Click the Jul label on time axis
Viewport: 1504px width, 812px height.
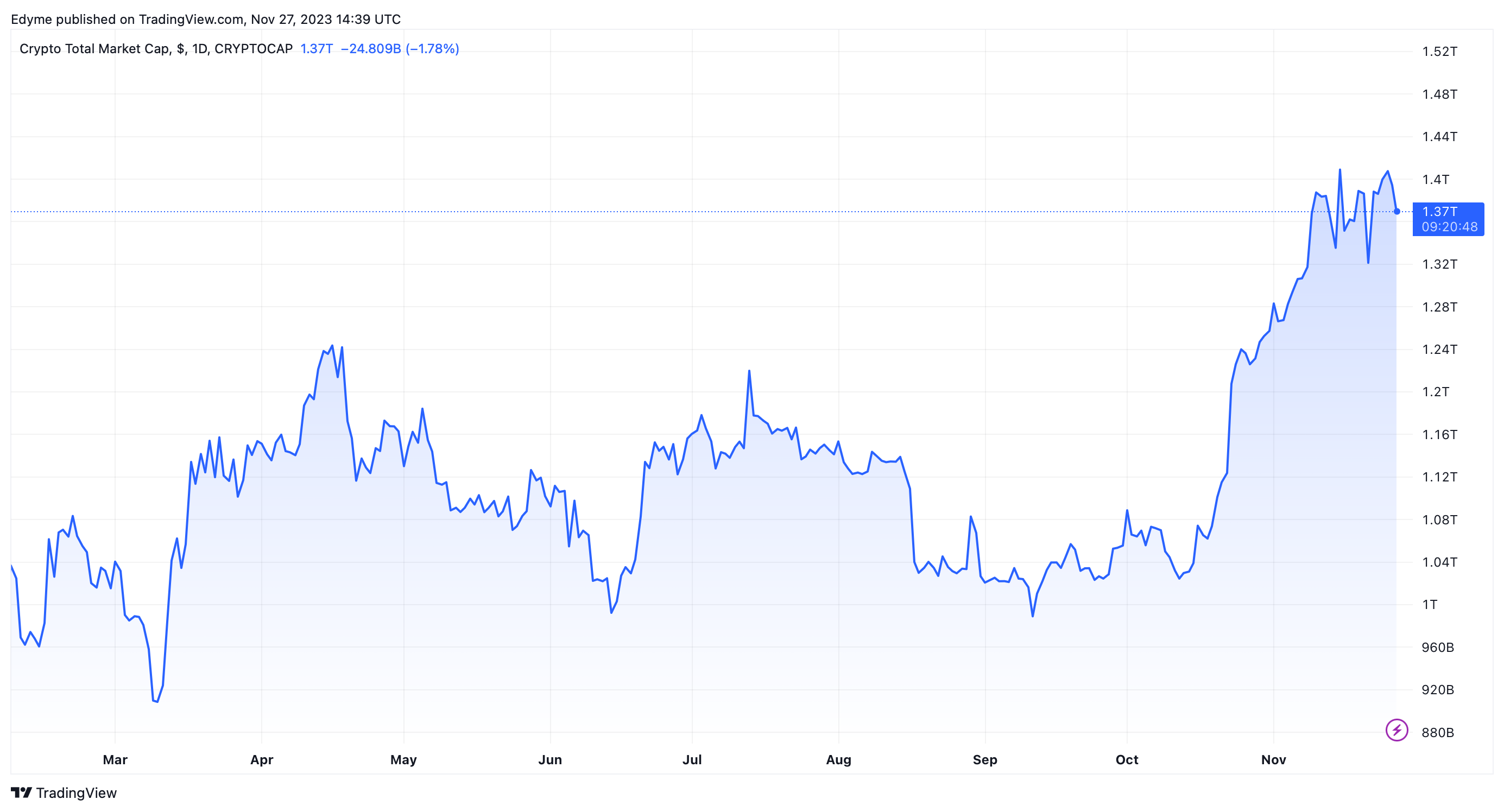[x=692, y=759]
